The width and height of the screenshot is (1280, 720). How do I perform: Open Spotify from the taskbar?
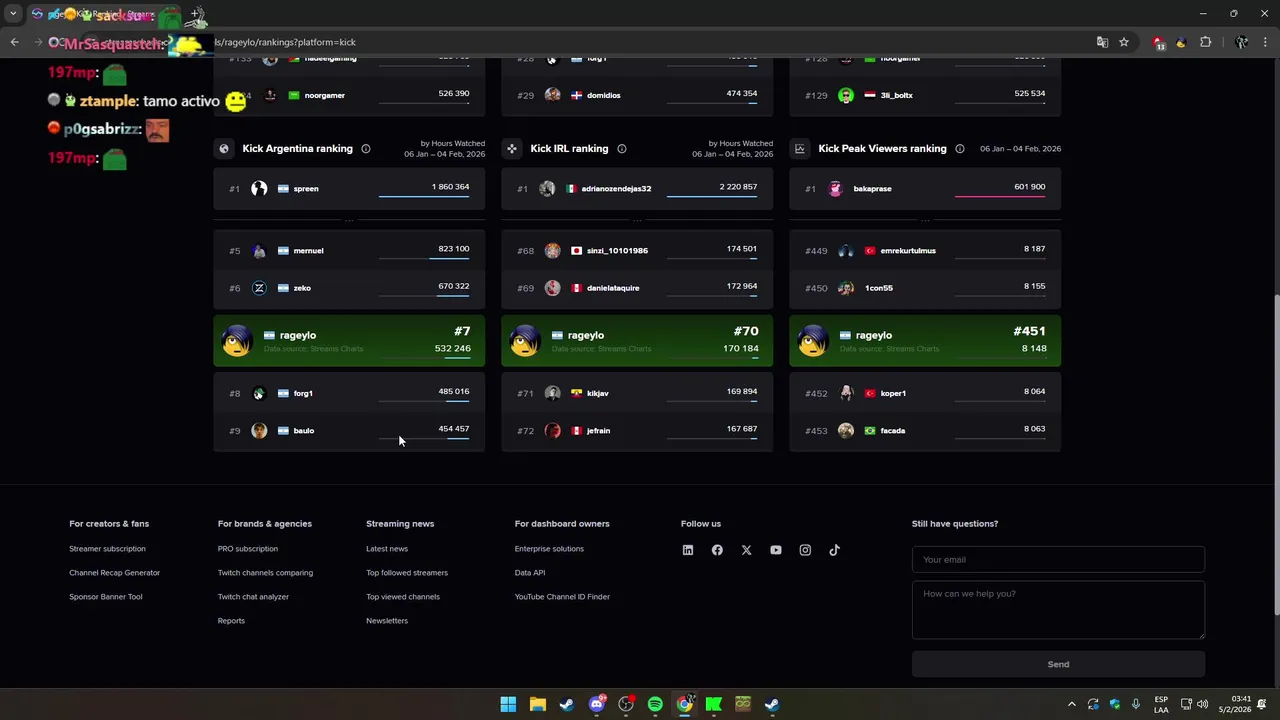pos(655,704)
